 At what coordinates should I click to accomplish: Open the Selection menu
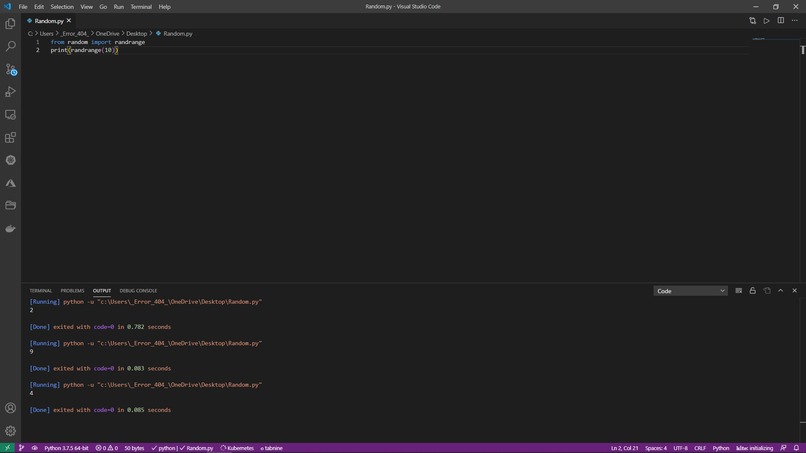(62, 7)
